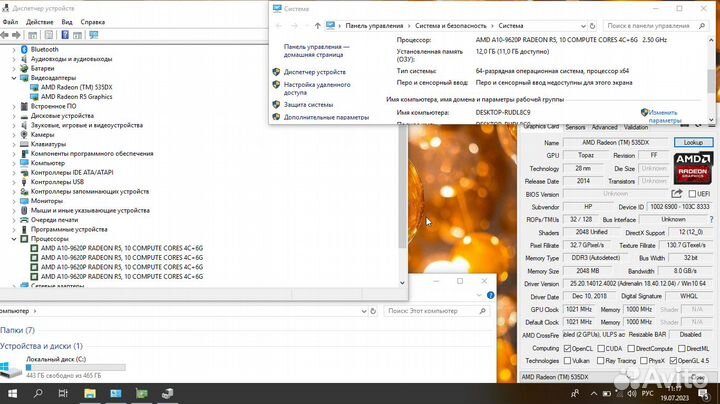The width and height of the screenshot is (720, 404).
Task: Toggle the OpenCL checkbox in GPU-Z
Action: pyautogui.click(x=567, y=349)
